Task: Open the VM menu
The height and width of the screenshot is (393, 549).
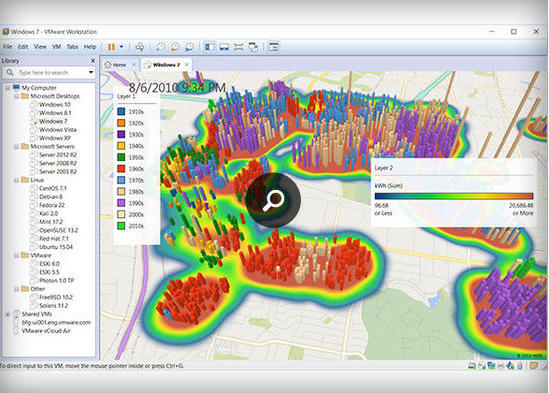Action: (56, 47)
